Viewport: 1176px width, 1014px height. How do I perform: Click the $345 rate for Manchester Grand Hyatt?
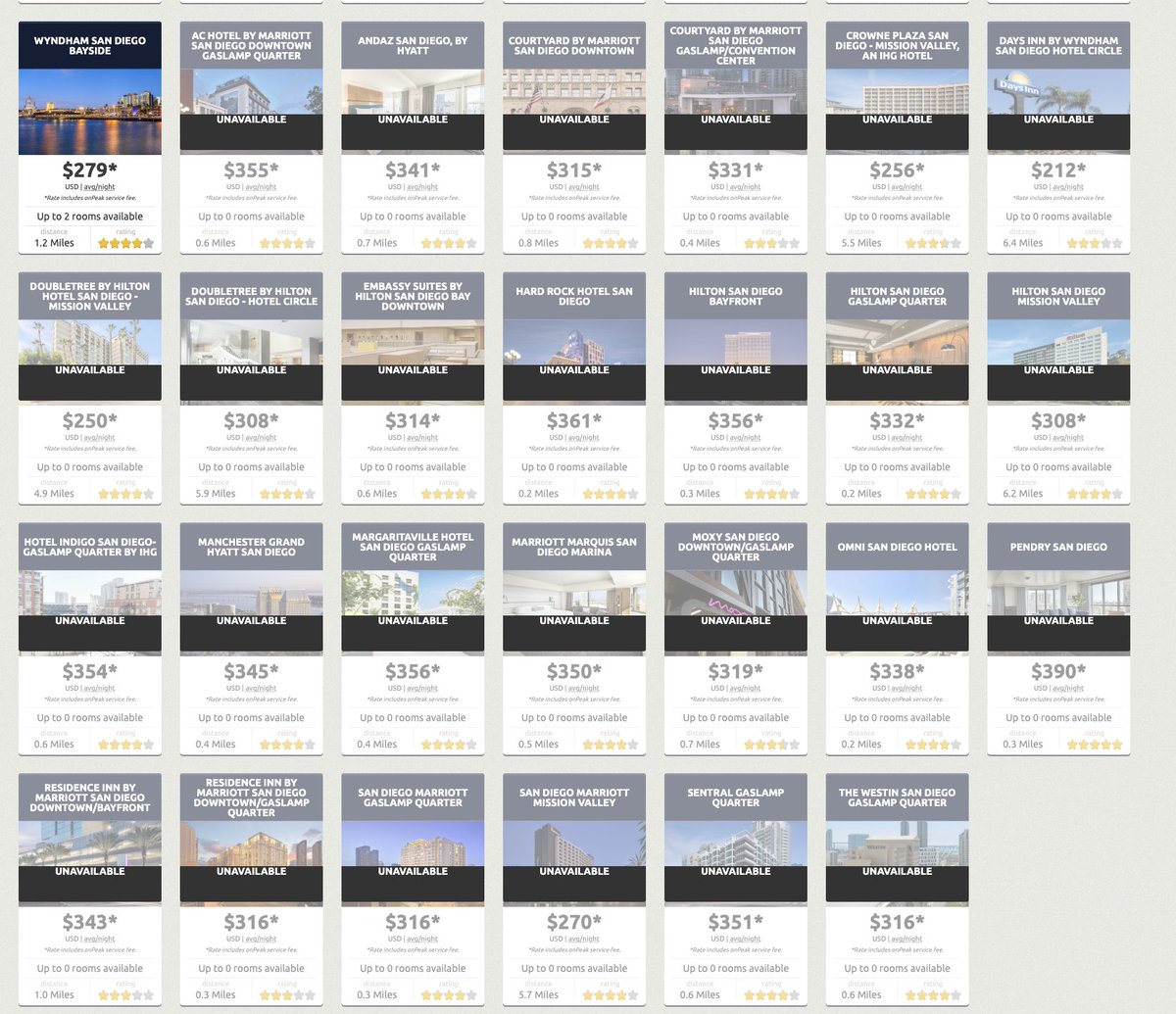coord(252,672)
